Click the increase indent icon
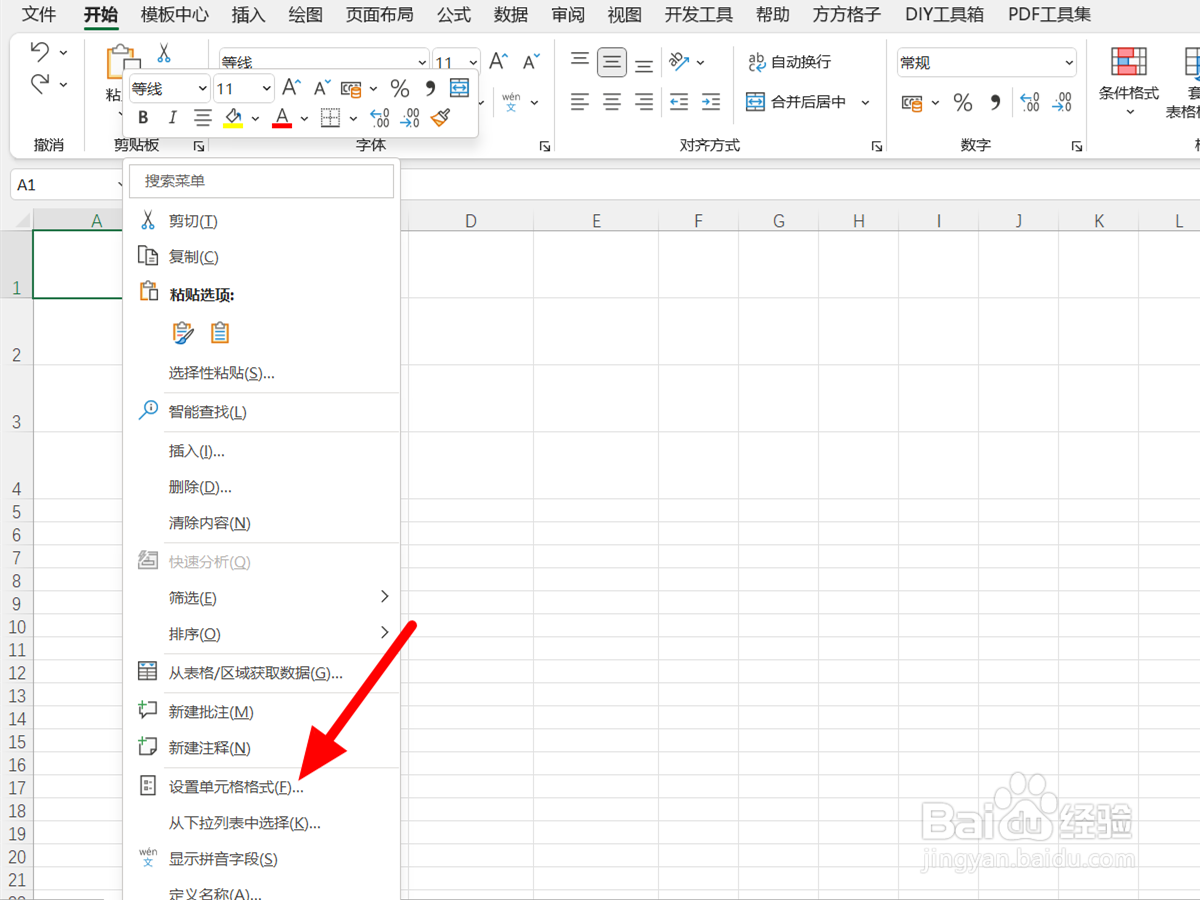This screenshot has width=1200, height=900. tap(711, 101)
